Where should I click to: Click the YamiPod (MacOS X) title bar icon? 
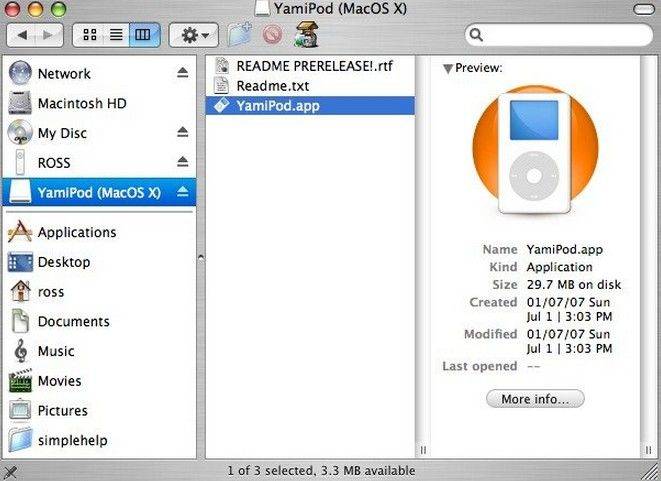262,8
